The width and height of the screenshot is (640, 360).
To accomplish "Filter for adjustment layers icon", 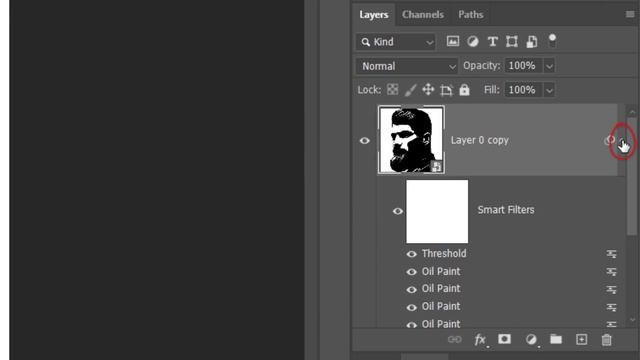I will 473,41.
